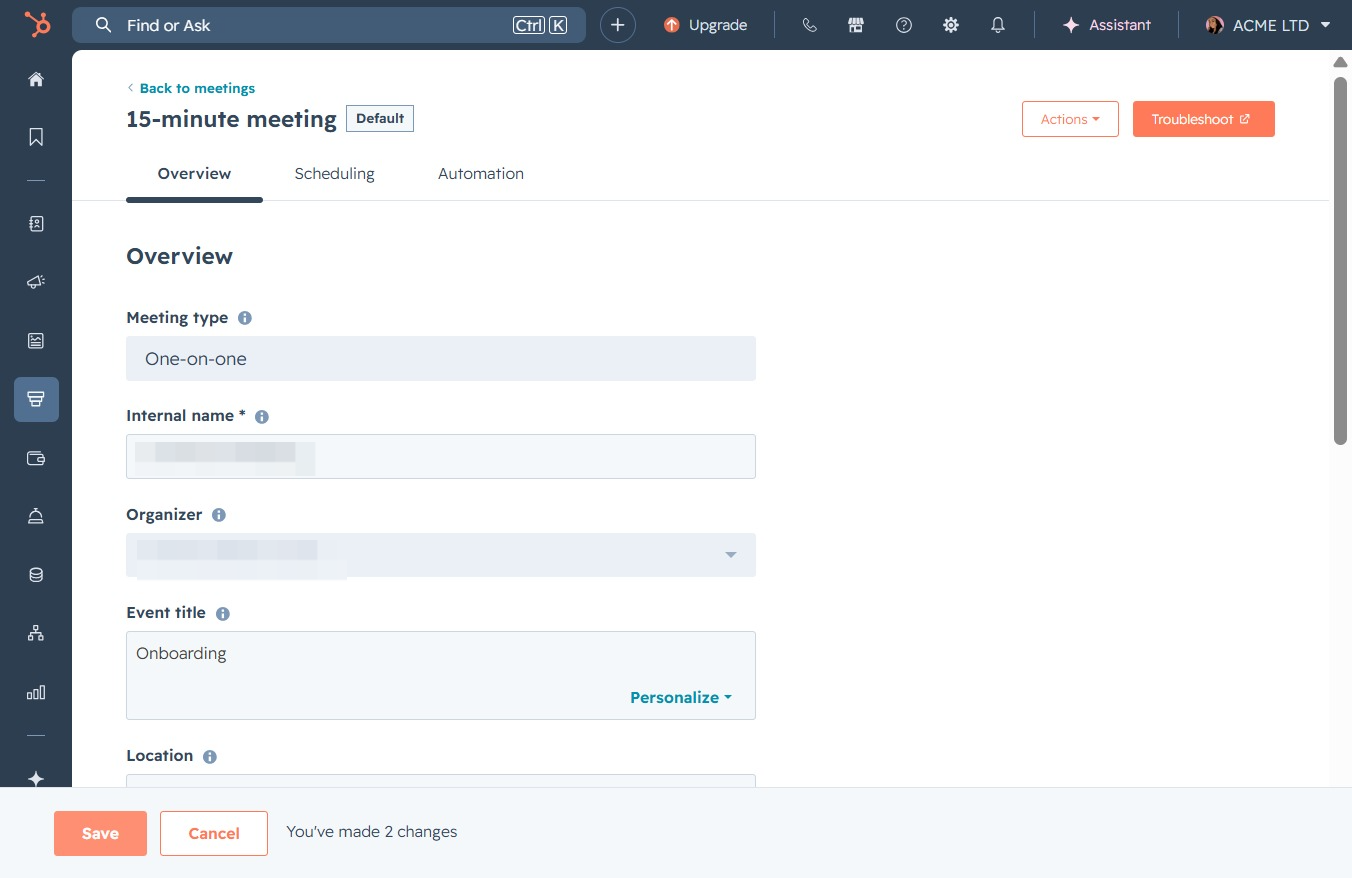Click the Internal name input field
This screenshot has height=878, width=1352.
[x=441, y=456]
